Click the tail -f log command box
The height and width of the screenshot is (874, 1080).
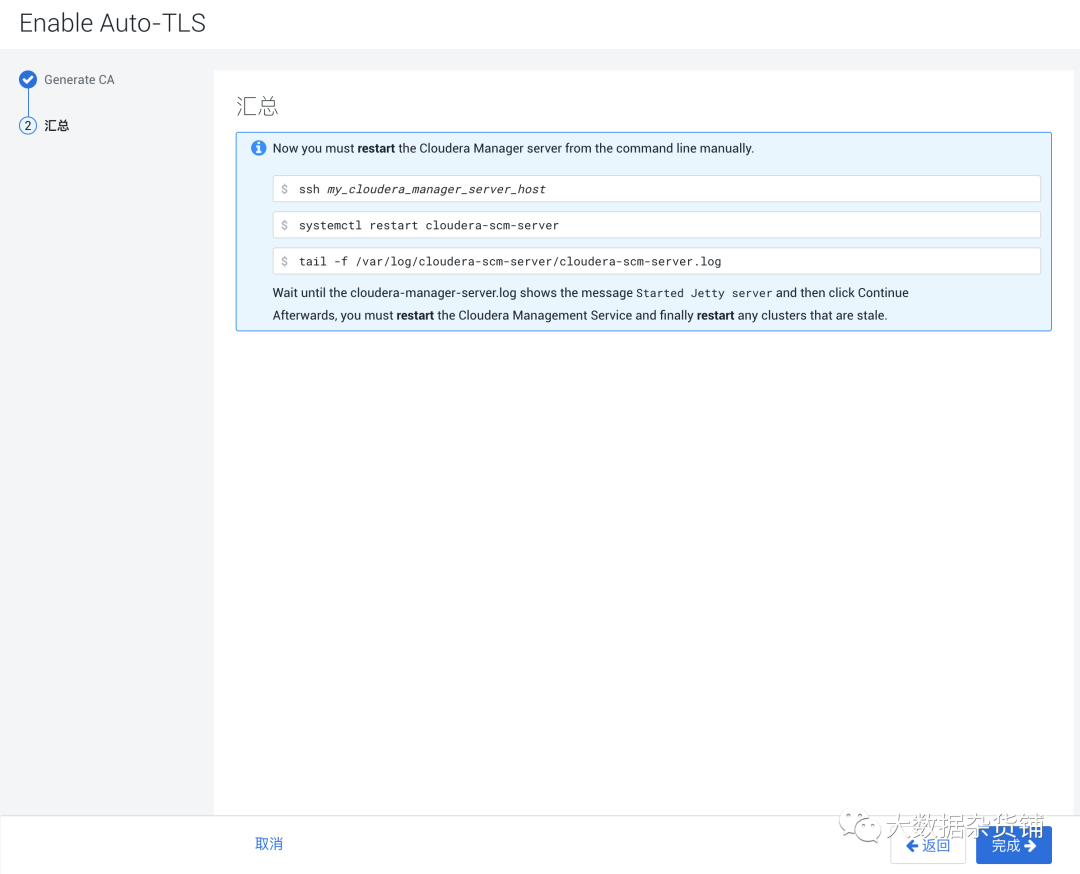coord(656,261)
